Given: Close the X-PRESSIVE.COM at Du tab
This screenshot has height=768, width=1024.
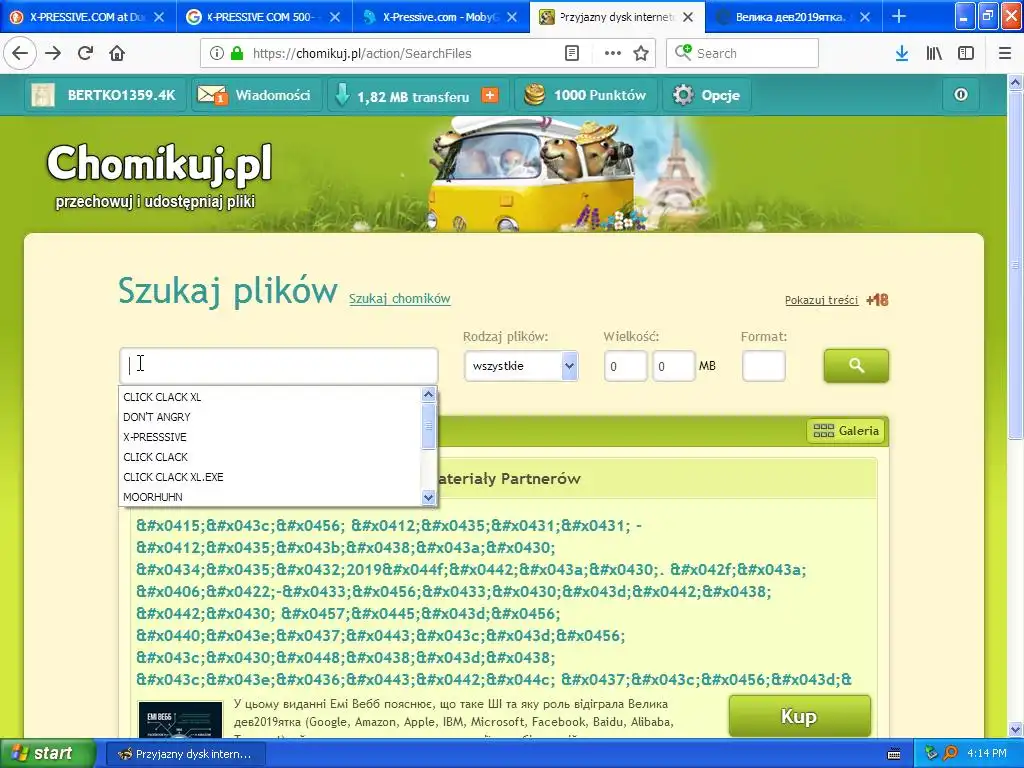Looking at the screenshot, I should pyautogui.click(x=159, y=17).
